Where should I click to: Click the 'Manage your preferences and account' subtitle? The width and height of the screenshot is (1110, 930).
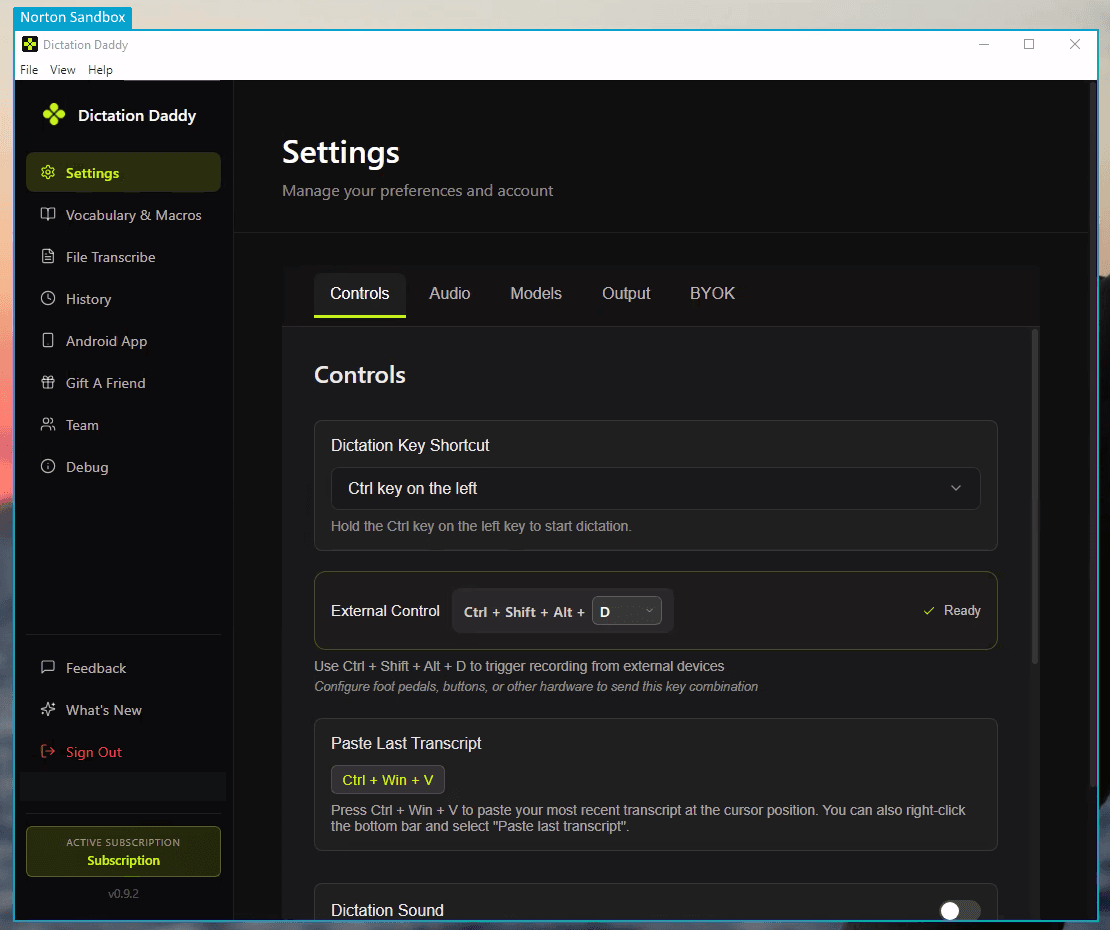(418, 190)
